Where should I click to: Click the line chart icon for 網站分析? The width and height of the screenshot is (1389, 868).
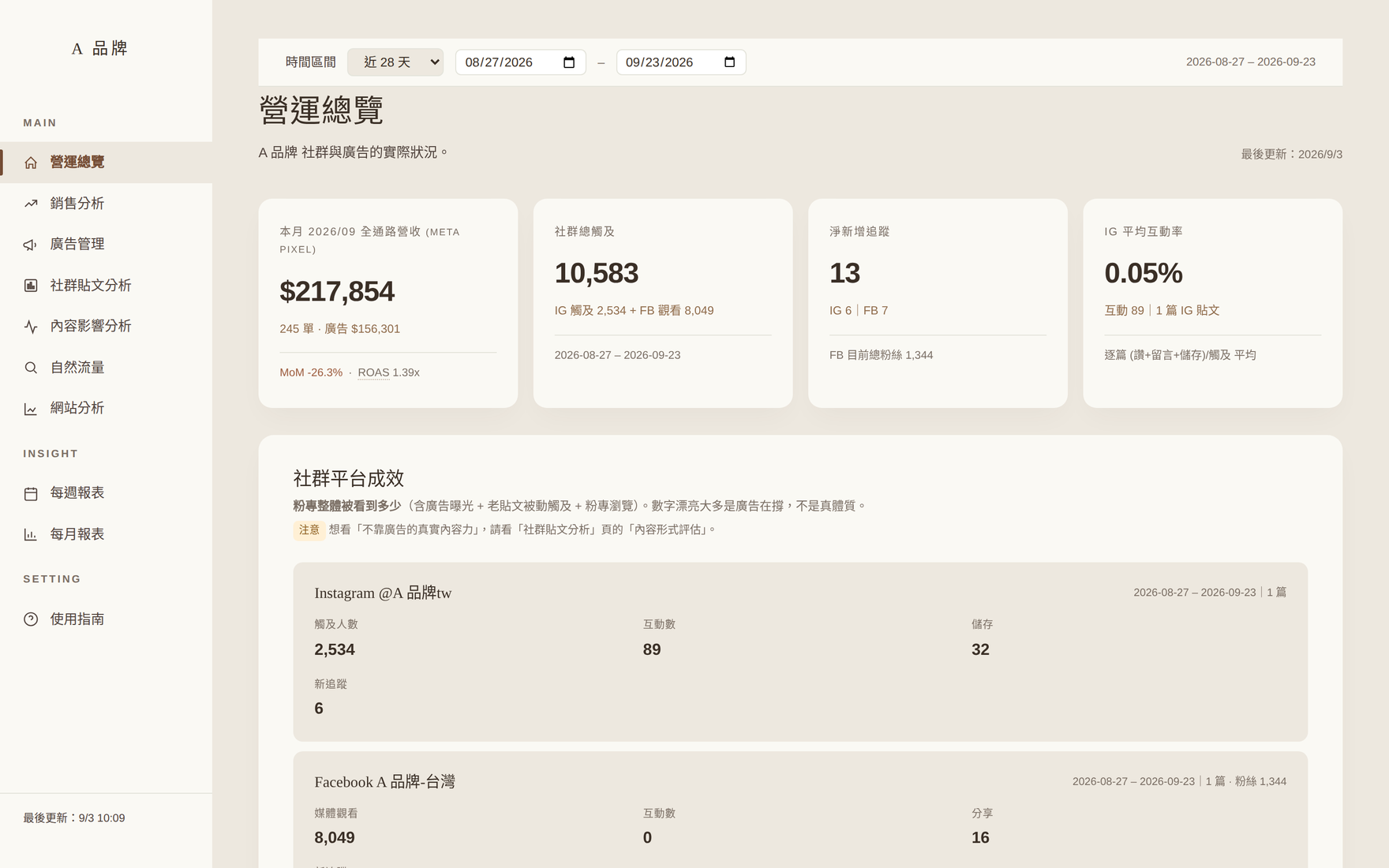pos(31,409)
